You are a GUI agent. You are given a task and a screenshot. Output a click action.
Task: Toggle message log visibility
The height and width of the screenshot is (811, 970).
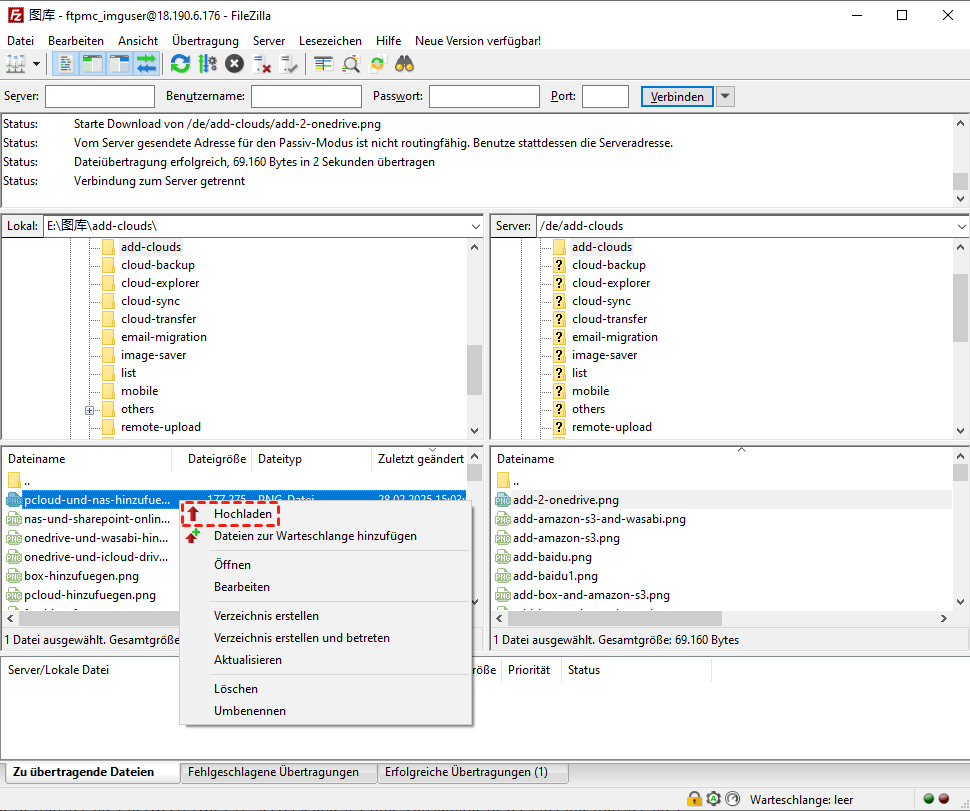(x=66, y=64)
